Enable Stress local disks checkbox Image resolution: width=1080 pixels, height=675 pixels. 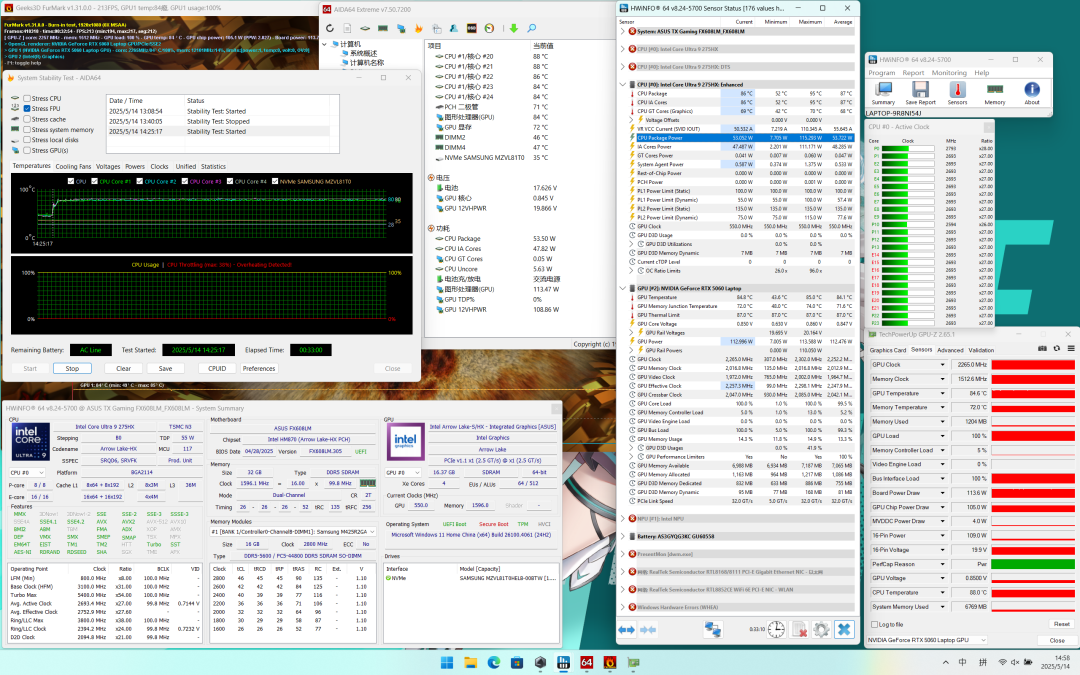coord(27,140)
